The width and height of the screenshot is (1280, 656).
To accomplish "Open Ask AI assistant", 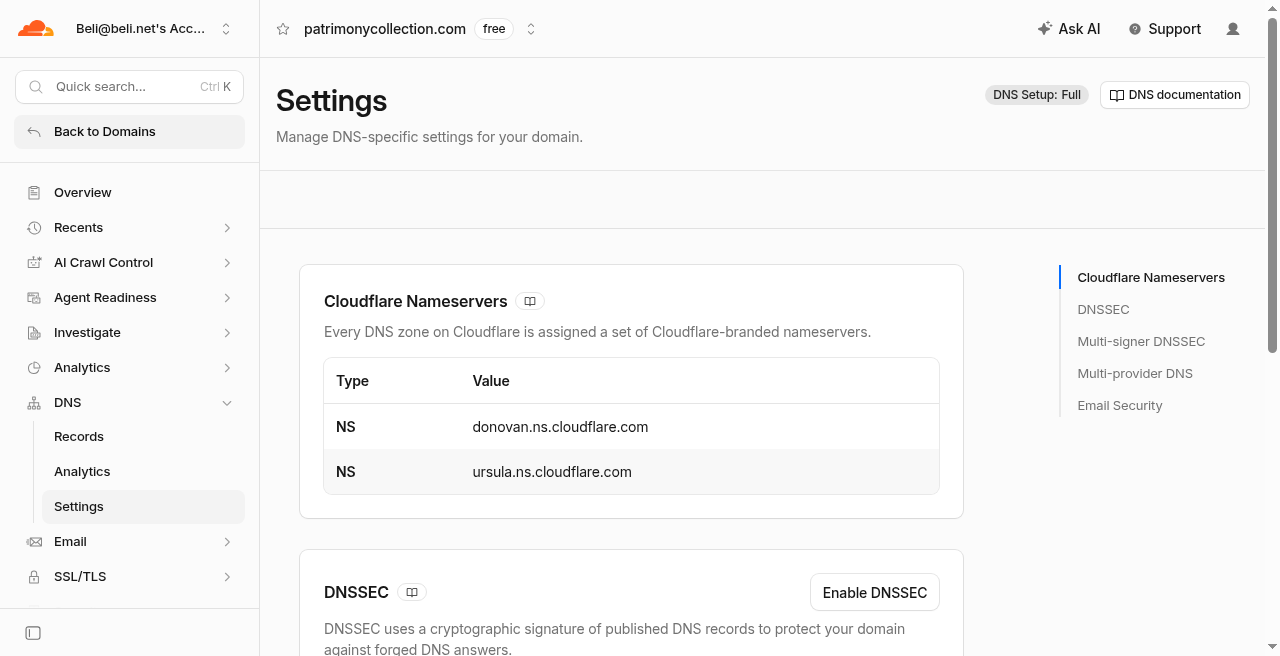I will point(1069,29).
